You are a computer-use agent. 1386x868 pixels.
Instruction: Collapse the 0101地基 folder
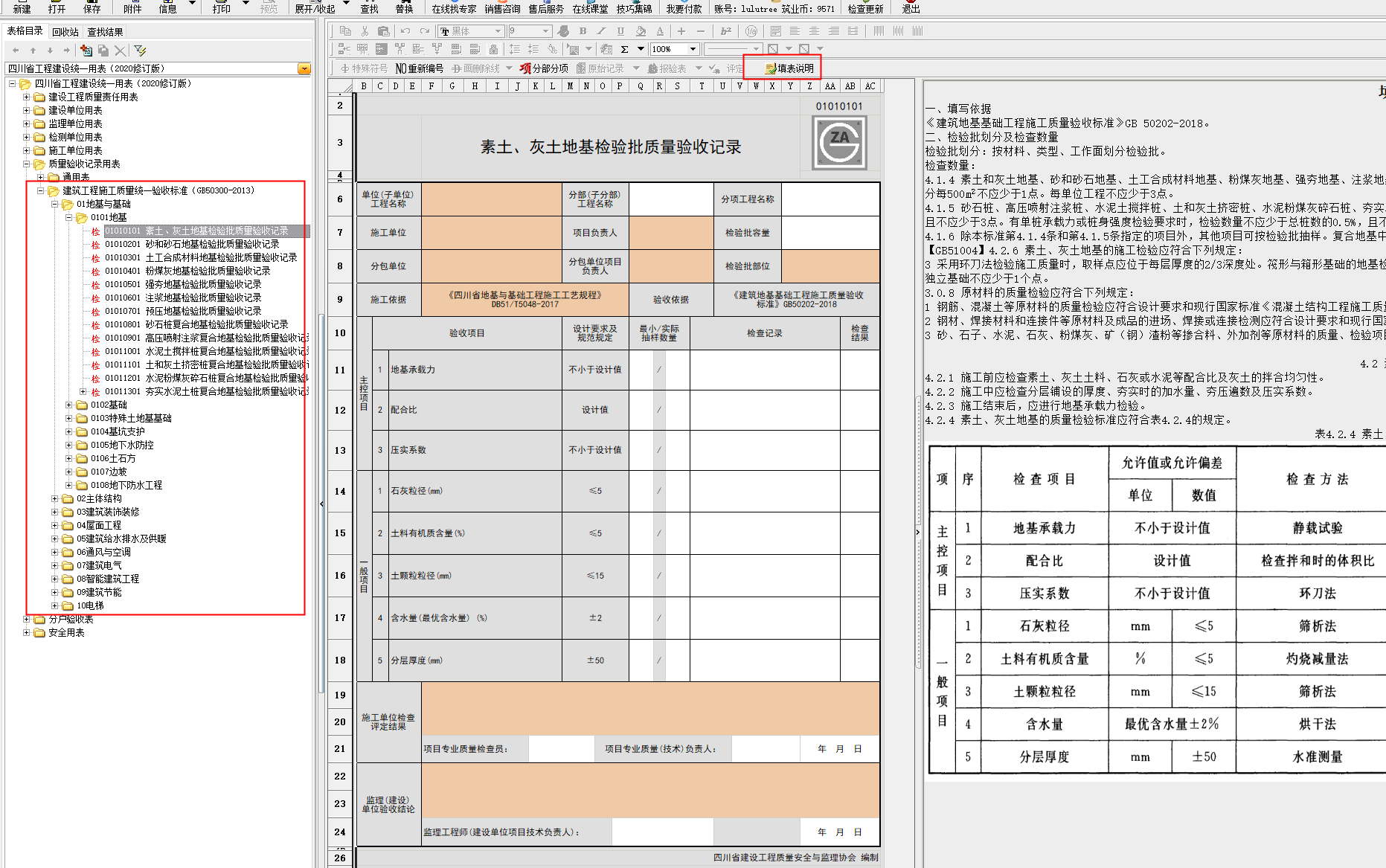tap(68, 218)
